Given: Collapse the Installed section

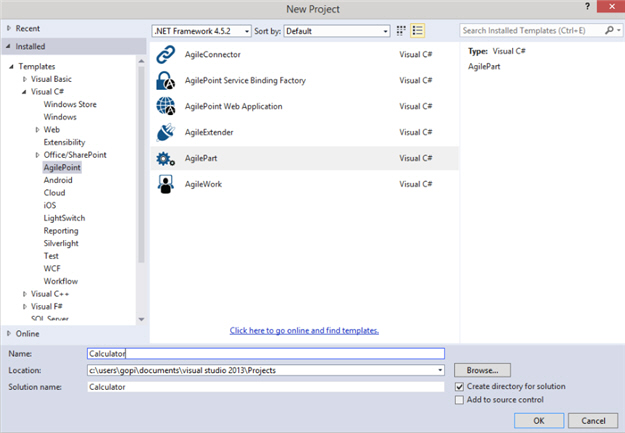Looking at the screenshot, I should pyautogui.click(x=8, y=47).
